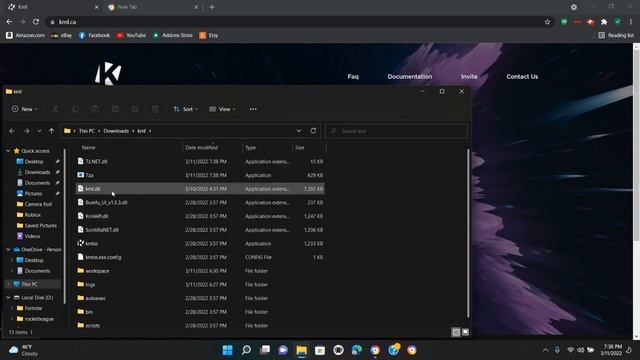Image resolution: width=640 pixels, height=360 pixels.
Task: Open the Faq page on website
Action: click(x=353, y=76)
